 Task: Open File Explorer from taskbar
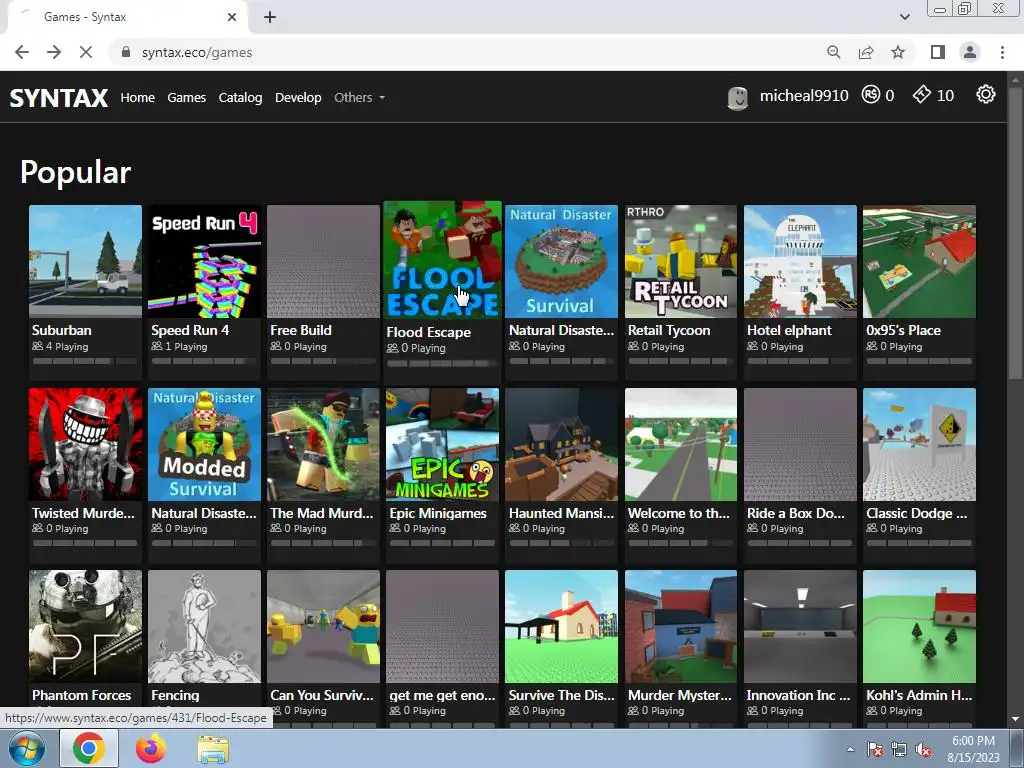pos(213,749)
